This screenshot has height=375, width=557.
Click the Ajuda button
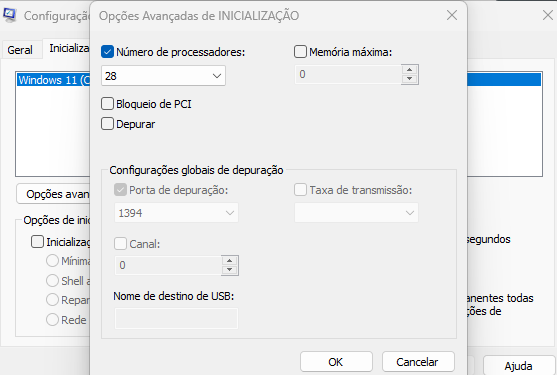(x=518, y=366)
